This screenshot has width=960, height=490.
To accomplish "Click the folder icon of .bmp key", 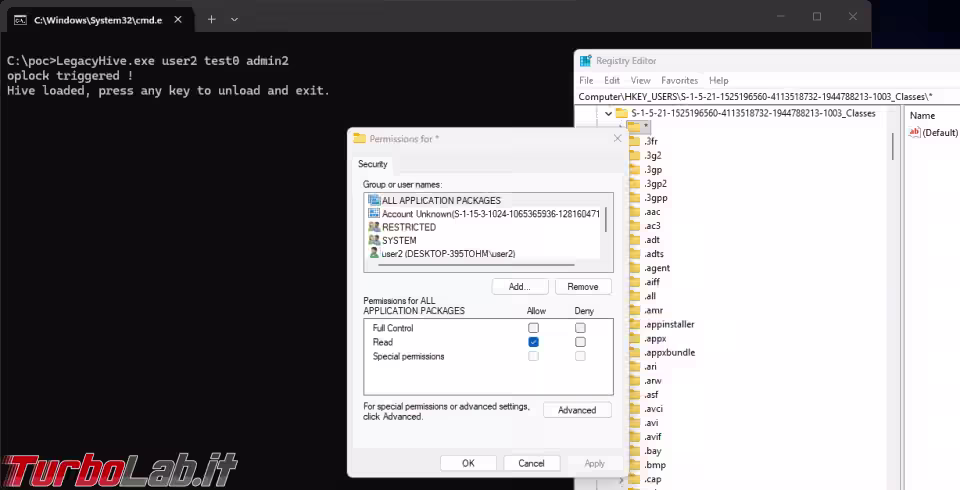I will (x=635, y=466).
